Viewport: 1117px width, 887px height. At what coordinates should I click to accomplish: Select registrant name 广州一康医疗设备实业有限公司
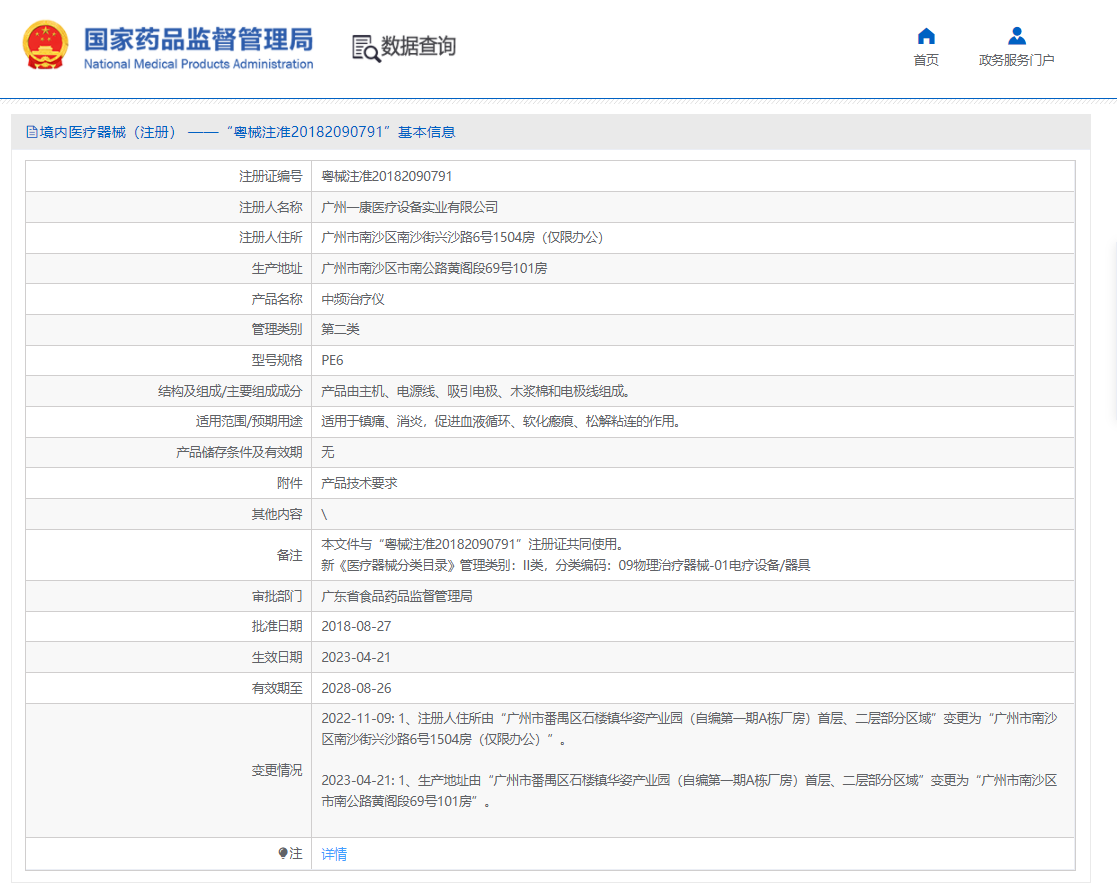point(409,207)
